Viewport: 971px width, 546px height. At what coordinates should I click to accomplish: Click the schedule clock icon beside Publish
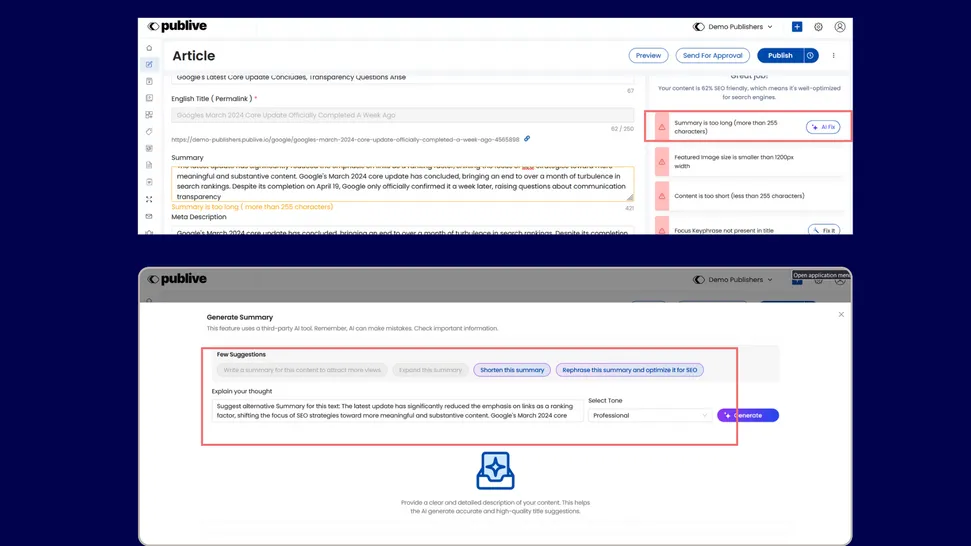click(810, 56)
